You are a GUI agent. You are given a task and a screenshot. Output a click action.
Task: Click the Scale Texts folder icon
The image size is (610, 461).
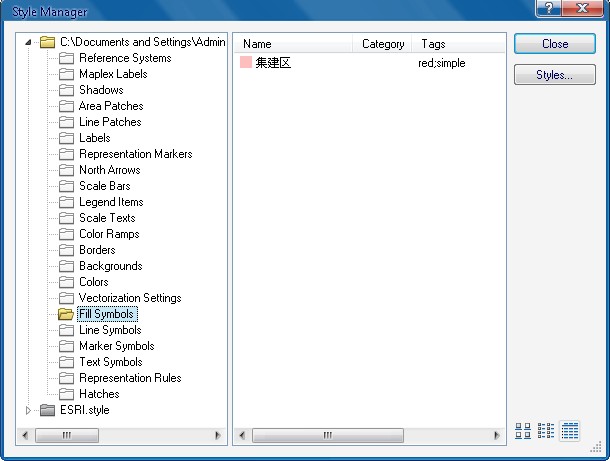pos(67,218)
